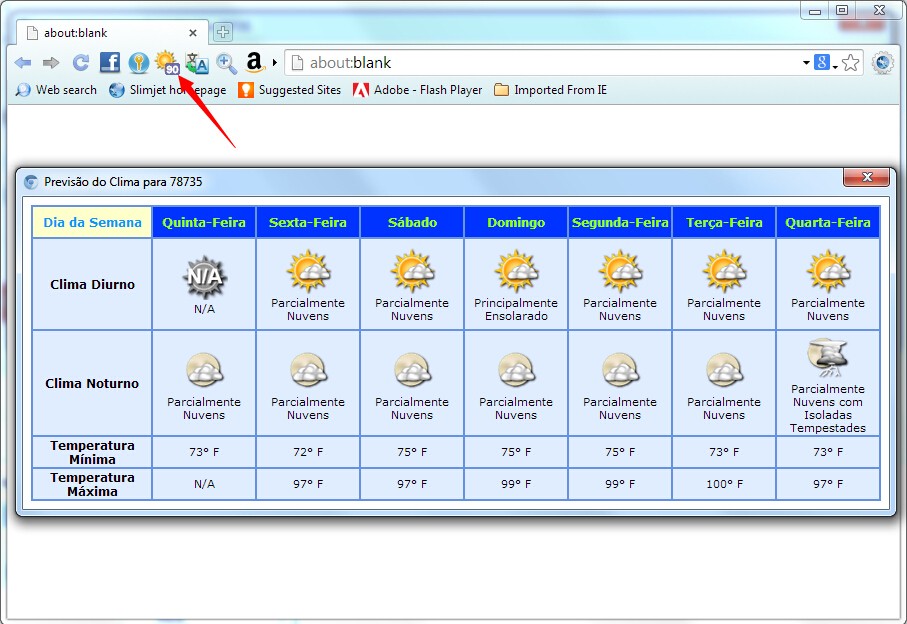Click Sexta-Feira daytime partly cloudy icon

tap(308, 271)
